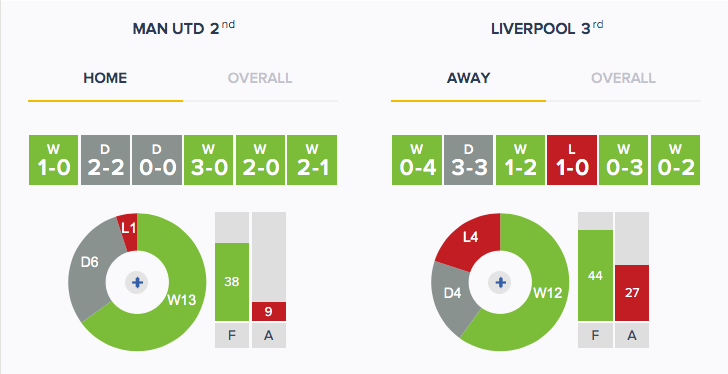Click Man Utd D6 grey donut segment
This screenshot has height=374, width=728.
[89, 263]
